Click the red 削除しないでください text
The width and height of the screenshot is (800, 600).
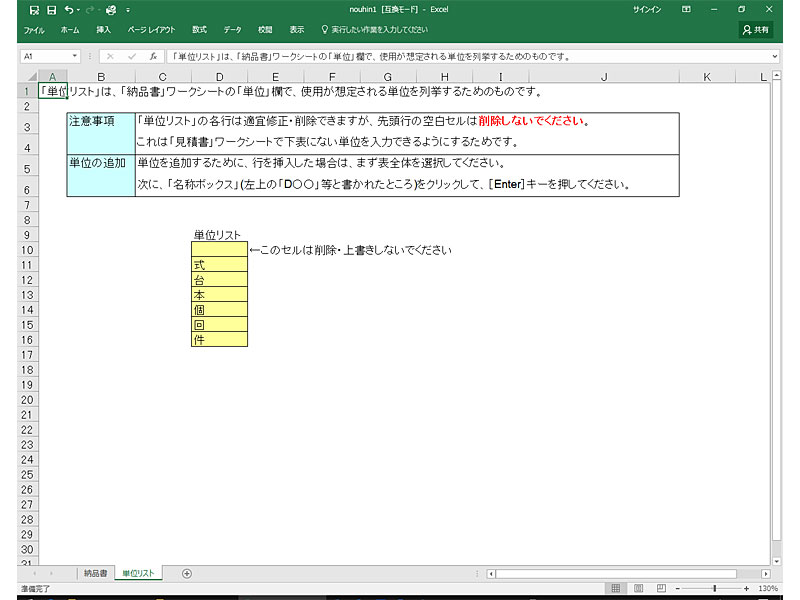(x=531, y=121)
